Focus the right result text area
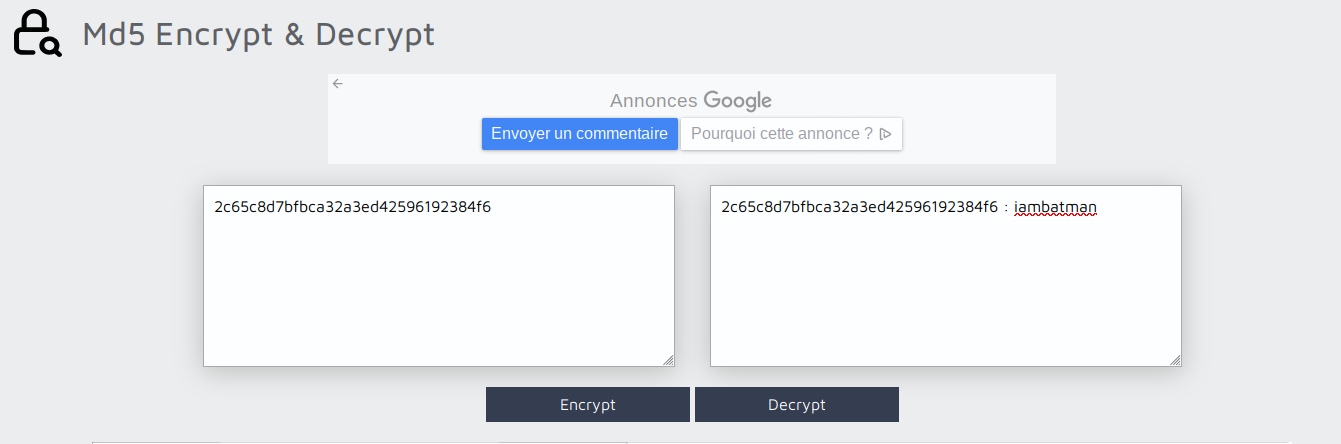Screen dimensions: 1341x444 [945, 290]
